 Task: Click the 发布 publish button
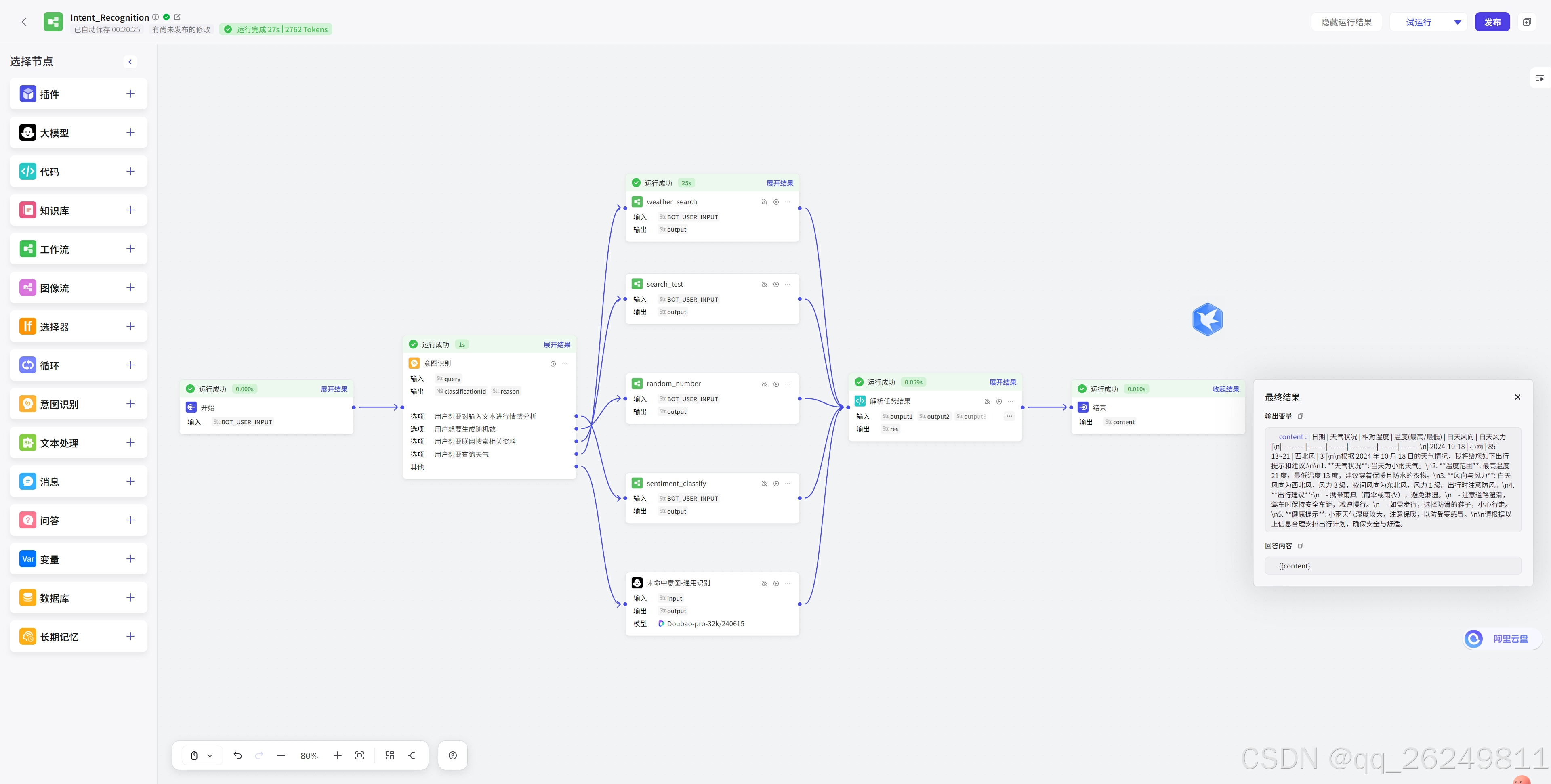point(1492,22)
